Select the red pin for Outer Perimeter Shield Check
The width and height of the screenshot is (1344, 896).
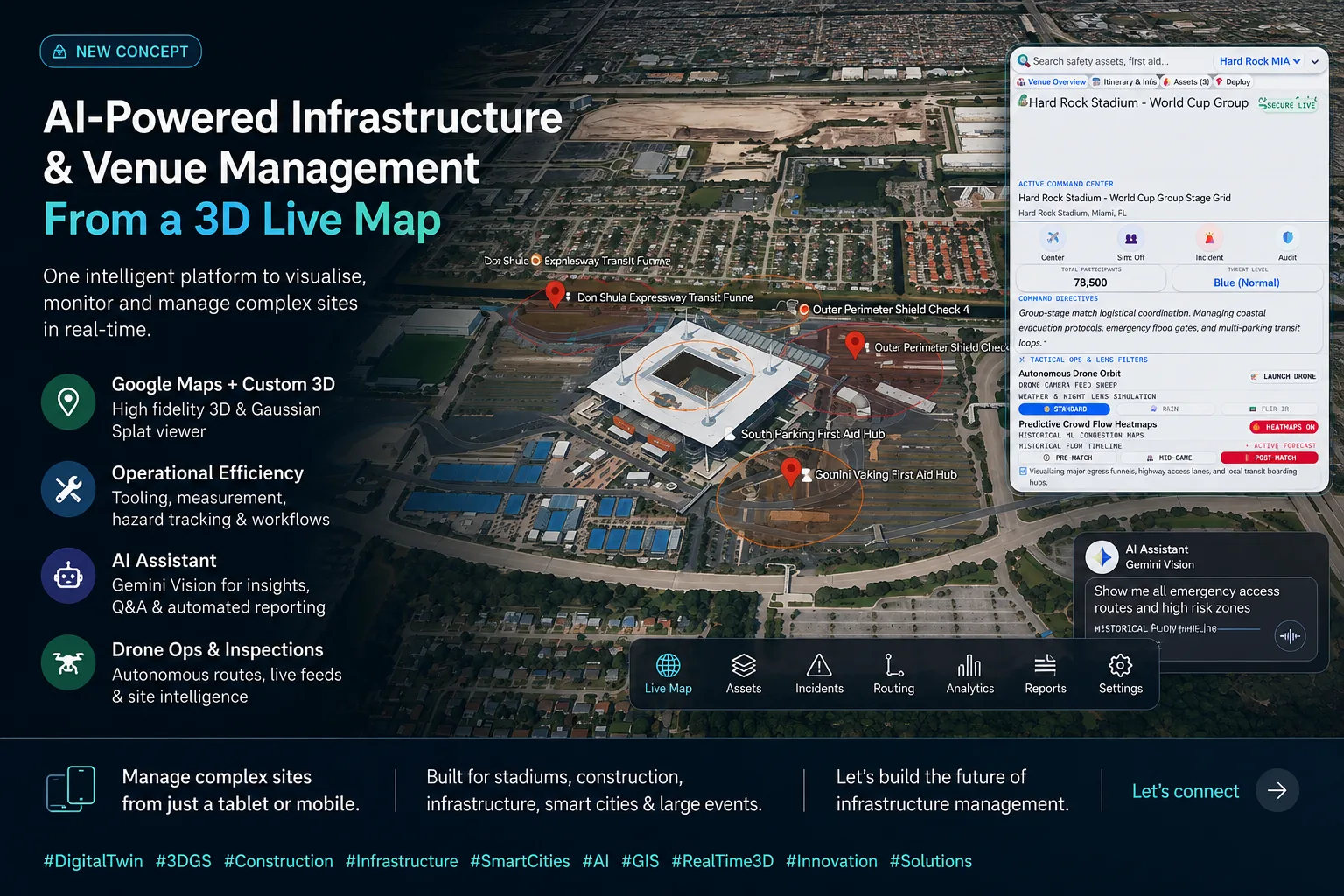(855, 344)
